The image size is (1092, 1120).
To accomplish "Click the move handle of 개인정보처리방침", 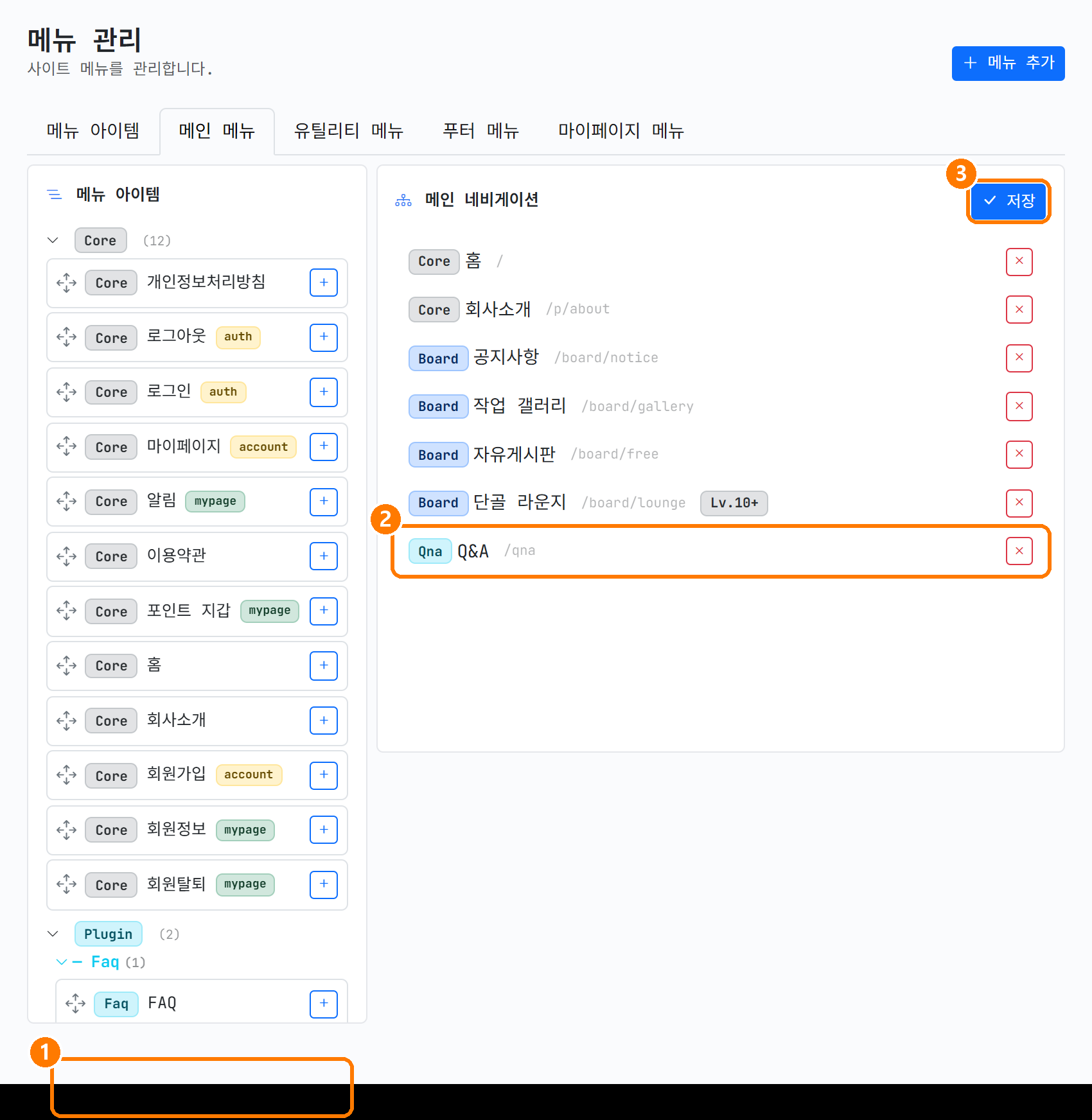I will (66, 283).
